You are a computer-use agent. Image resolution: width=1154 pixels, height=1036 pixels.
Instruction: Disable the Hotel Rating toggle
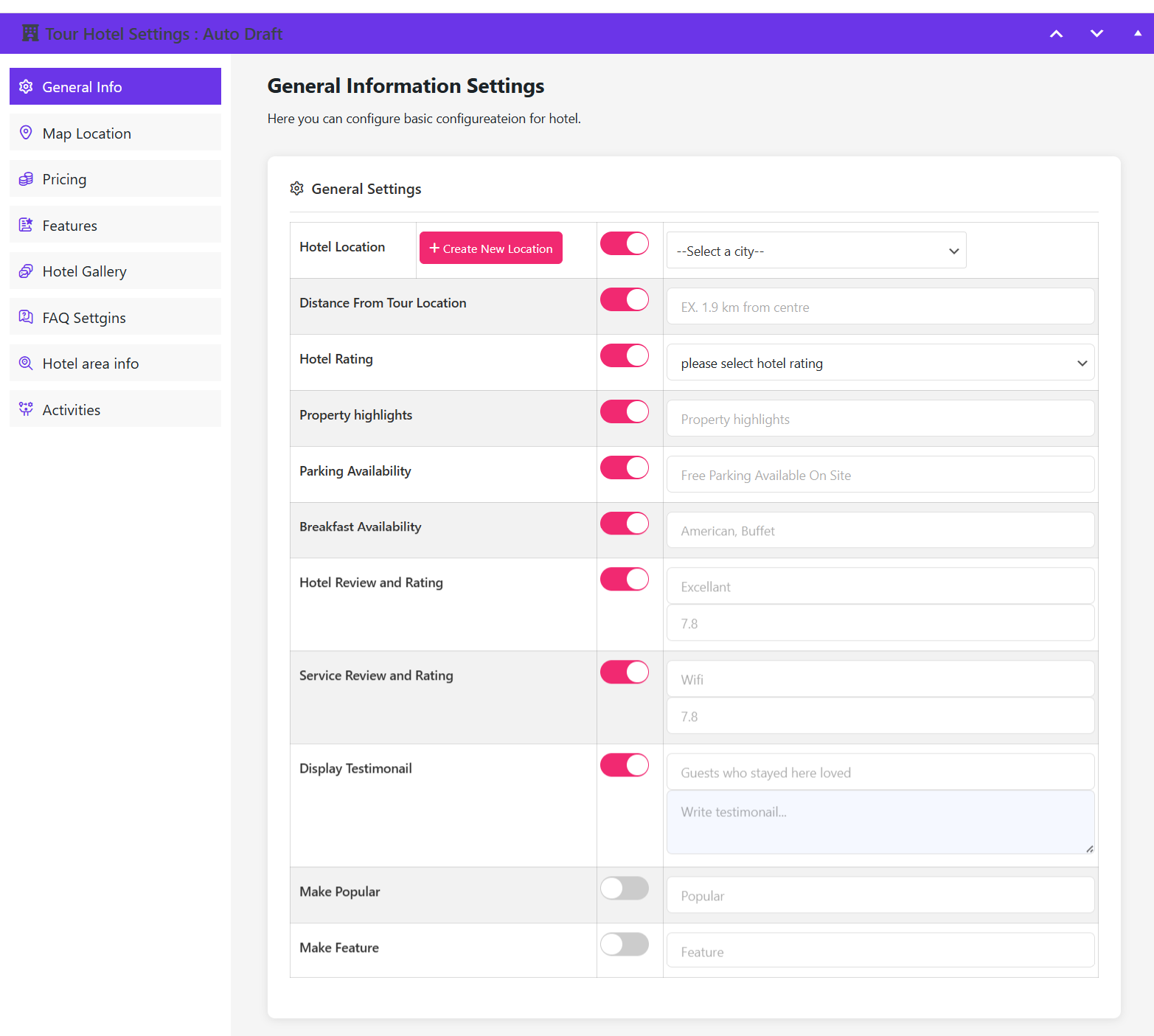point(624,356)
